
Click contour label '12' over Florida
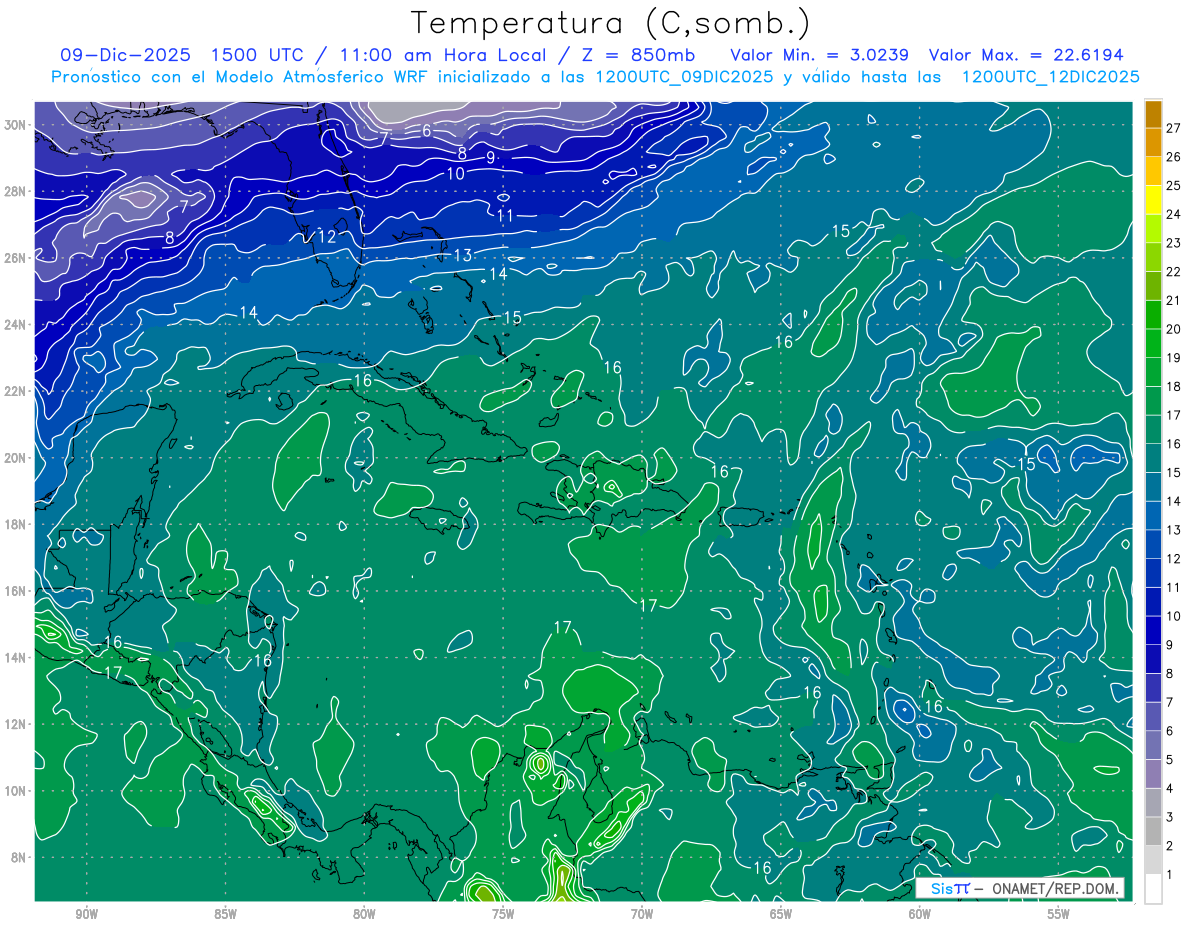327,237
